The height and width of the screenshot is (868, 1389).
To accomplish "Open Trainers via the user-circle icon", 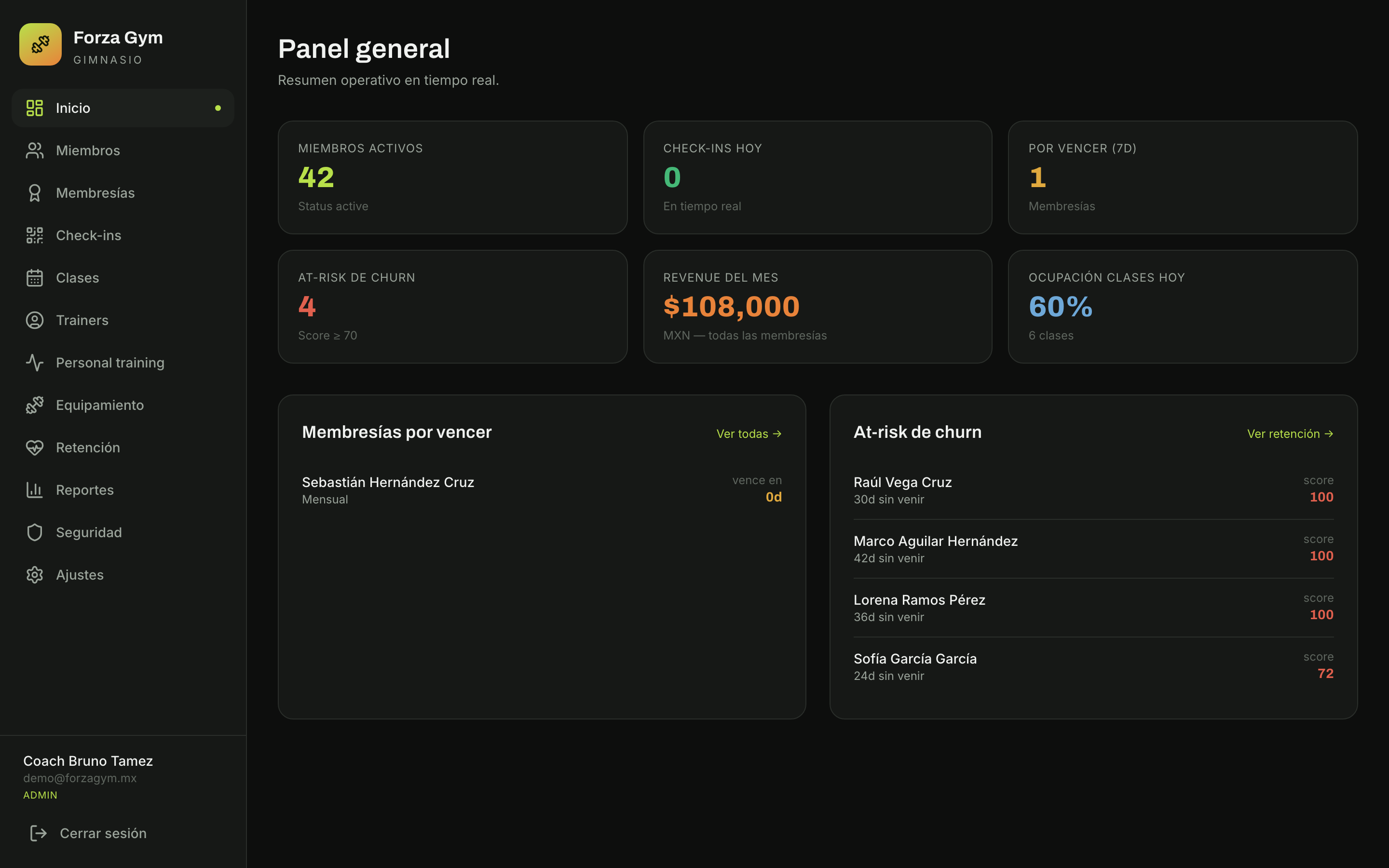I will (34, 320).
